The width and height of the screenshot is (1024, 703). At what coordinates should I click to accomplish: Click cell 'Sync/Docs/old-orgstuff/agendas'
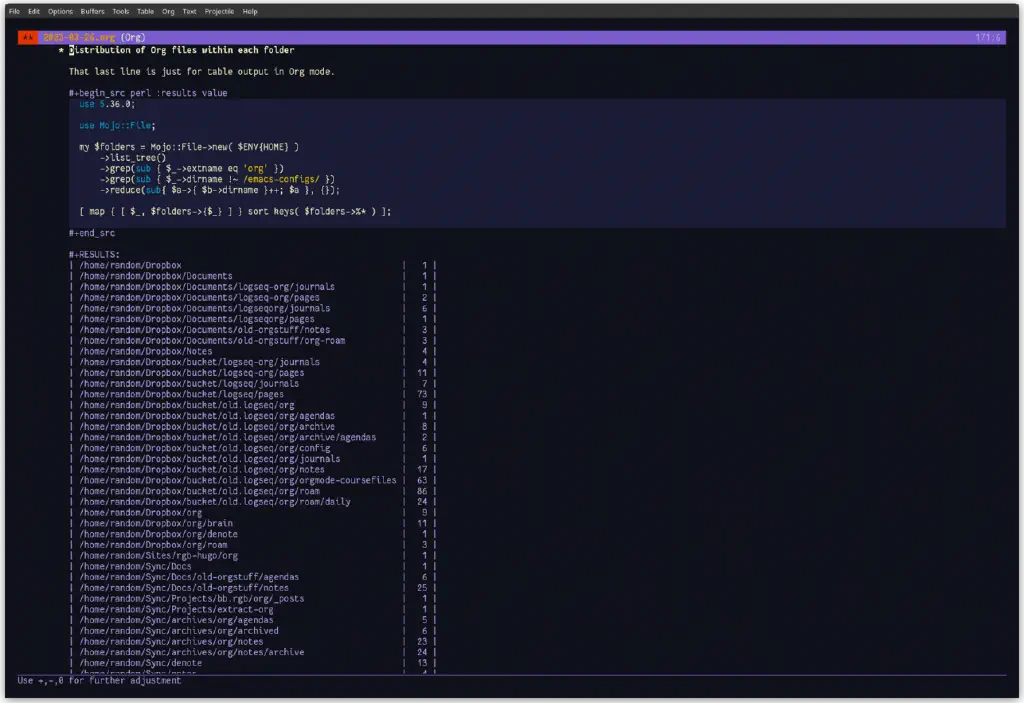click(189, 577)
